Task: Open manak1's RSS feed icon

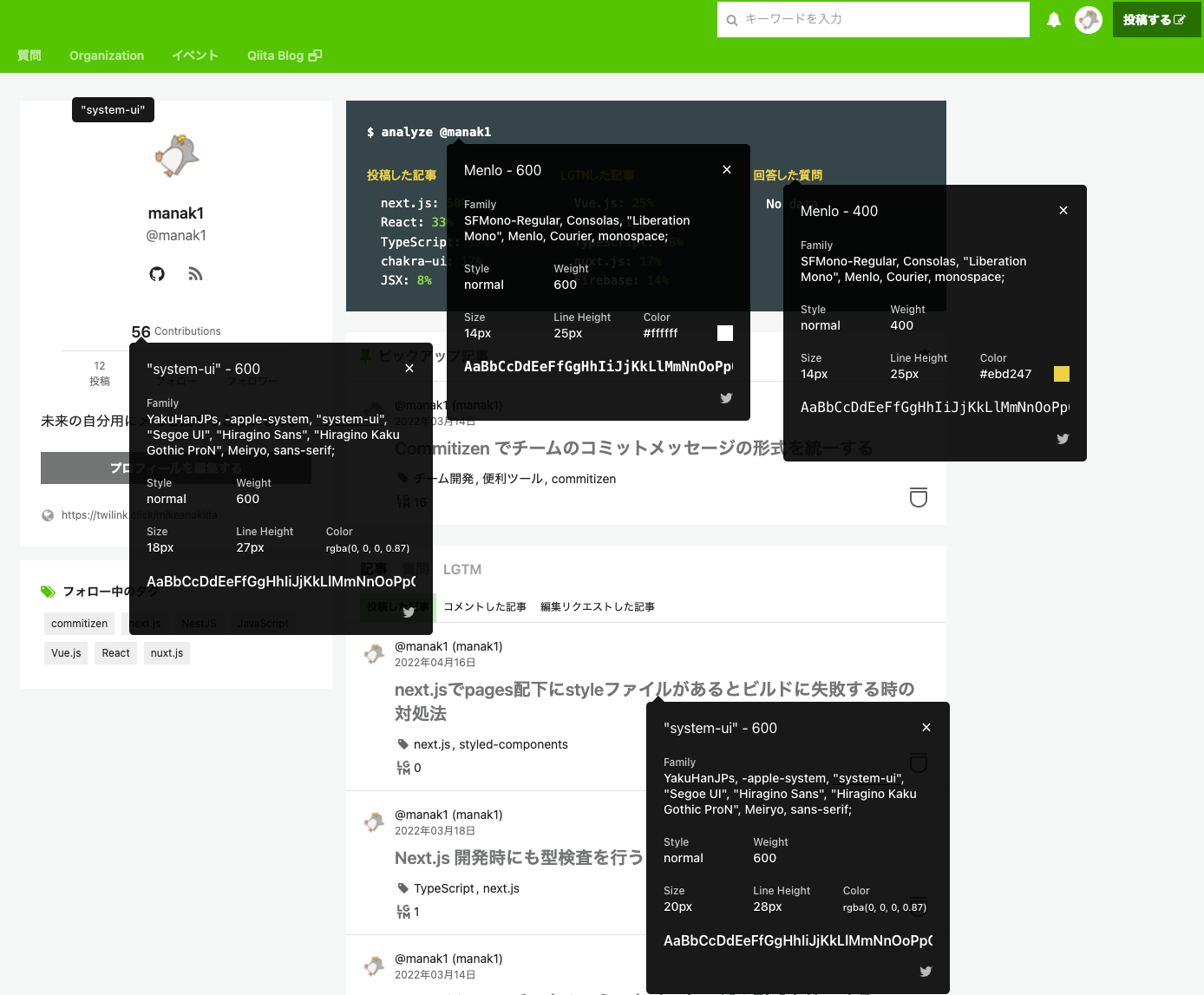Action: (195, 274)
